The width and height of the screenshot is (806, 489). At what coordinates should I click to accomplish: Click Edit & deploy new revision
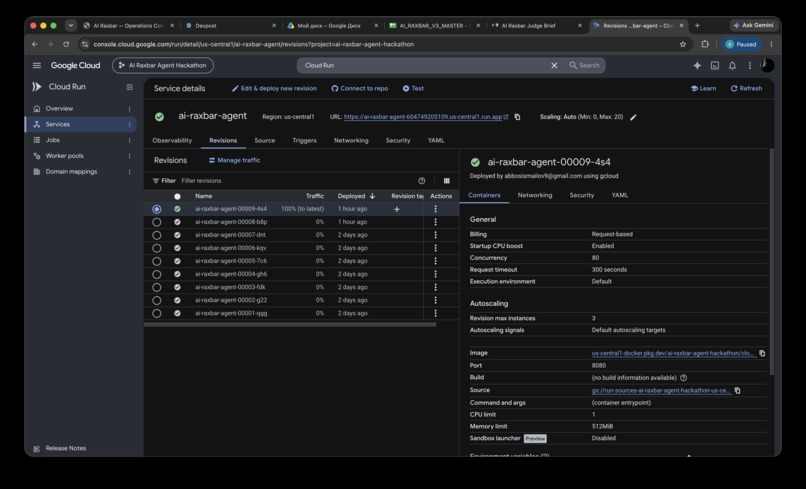[x=274, y=88]
